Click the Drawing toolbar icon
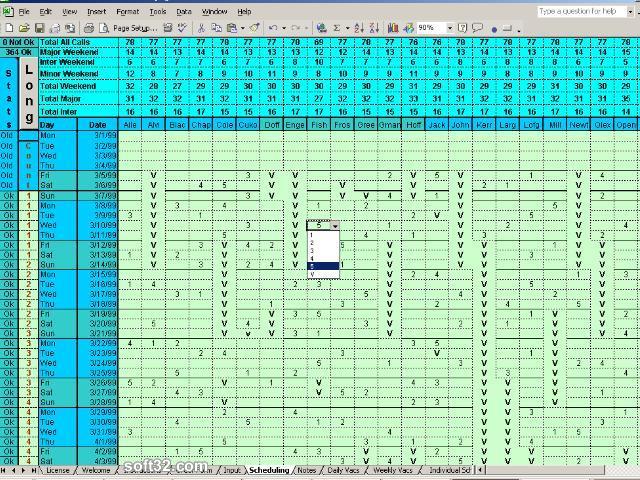 click(x=408, y=28)
